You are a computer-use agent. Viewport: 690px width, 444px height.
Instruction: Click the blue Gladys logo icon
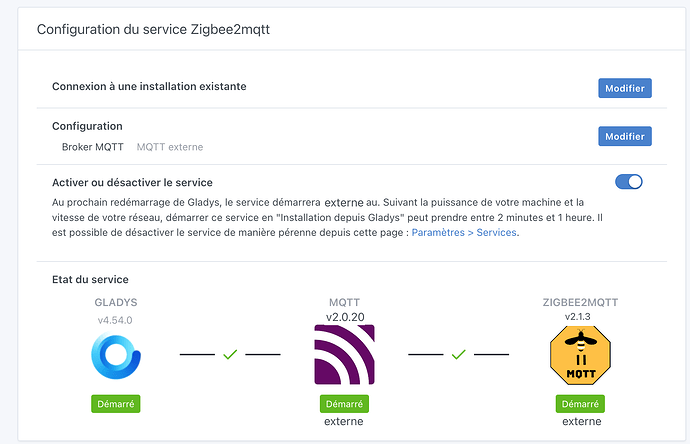click(x=115, y=354)
